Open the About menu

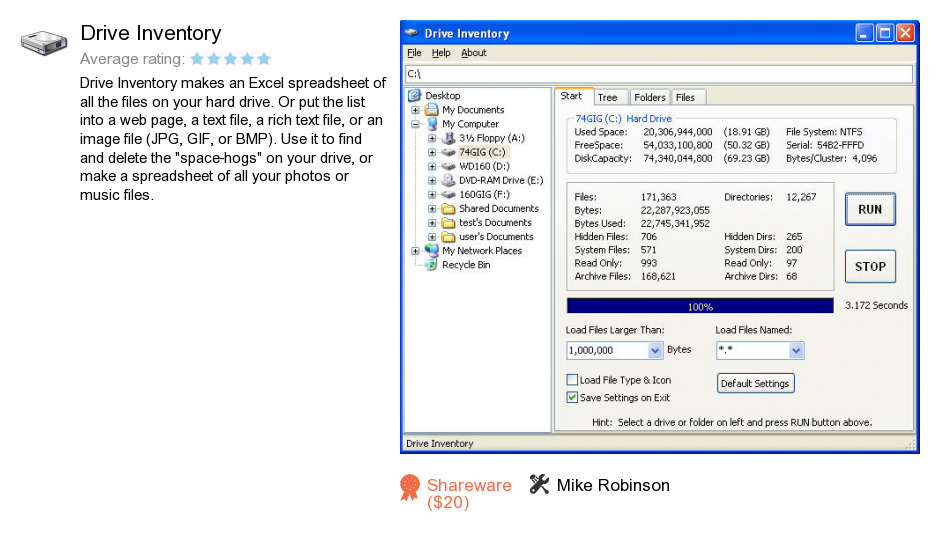tap(474, 53)
